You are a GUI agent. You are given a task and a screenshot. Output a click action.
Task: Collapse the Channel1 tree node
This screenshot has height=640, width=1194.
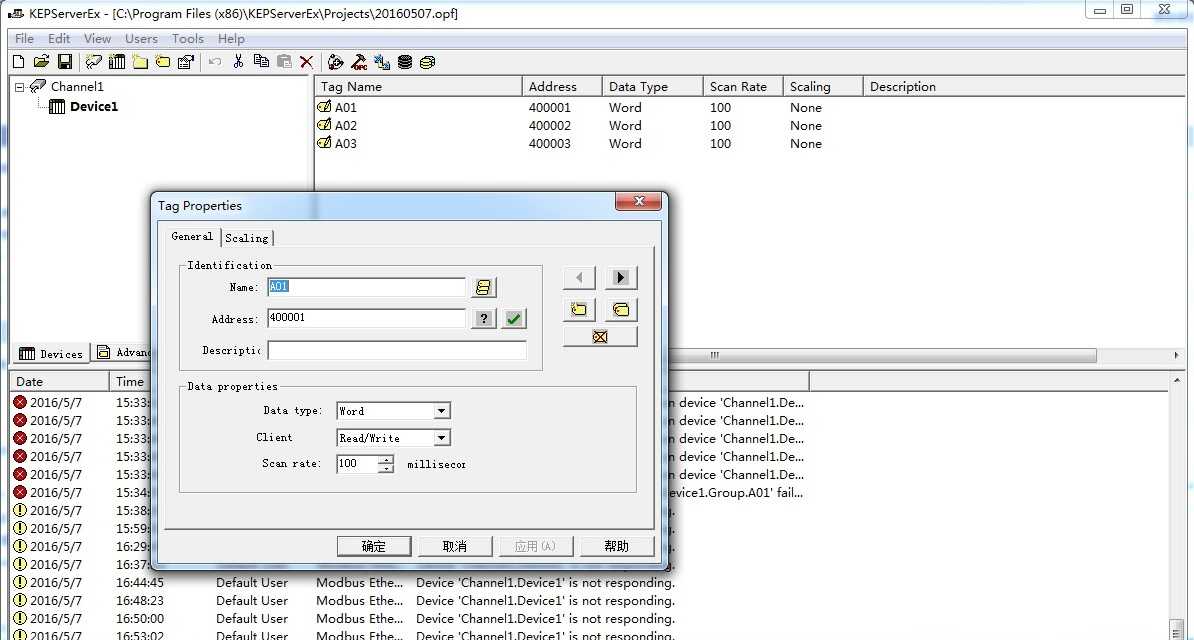point(21,87)
